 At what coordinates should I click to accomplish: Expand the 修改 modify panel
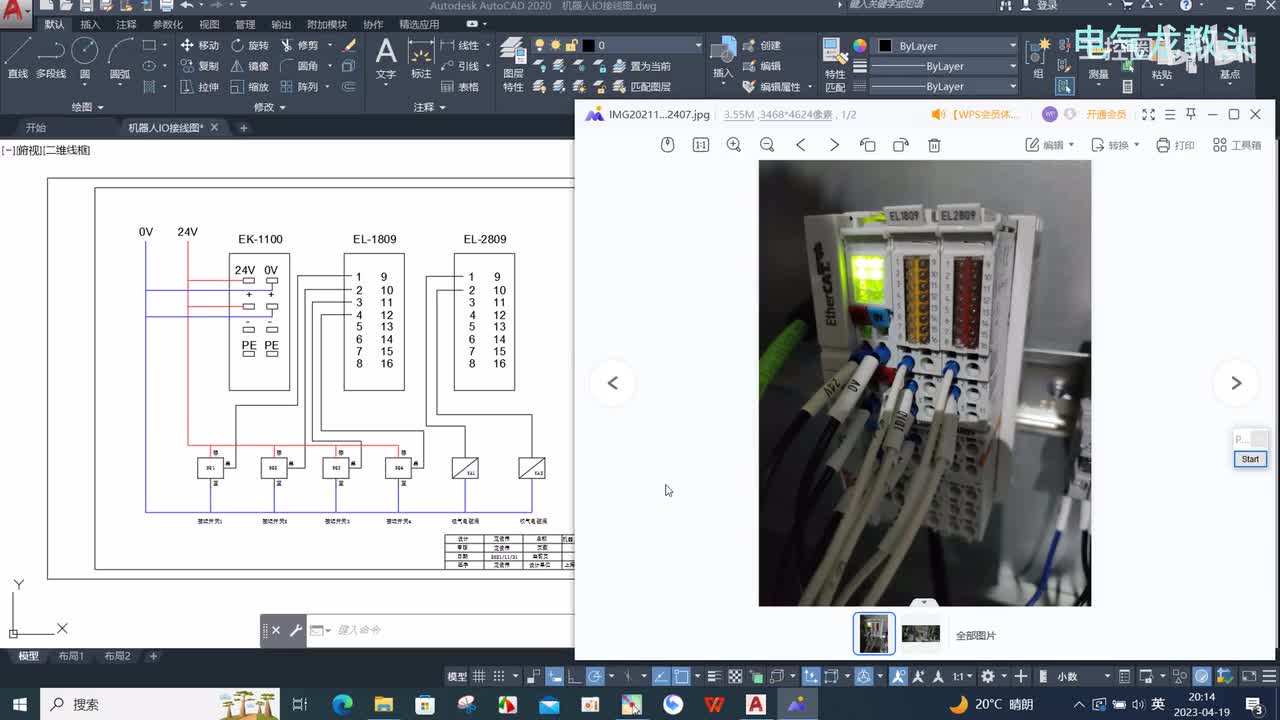tap(269, 107)
